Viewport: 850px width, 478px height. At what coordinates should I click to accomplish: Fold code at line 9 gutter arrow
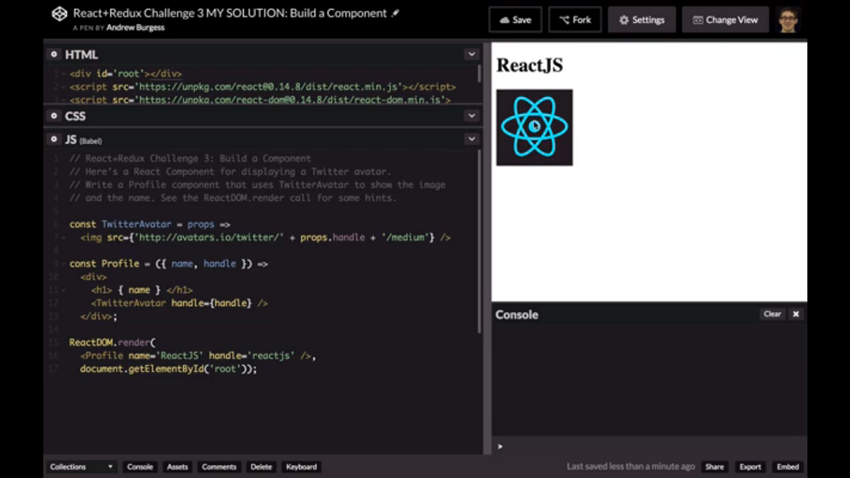(x=63, y=264)
